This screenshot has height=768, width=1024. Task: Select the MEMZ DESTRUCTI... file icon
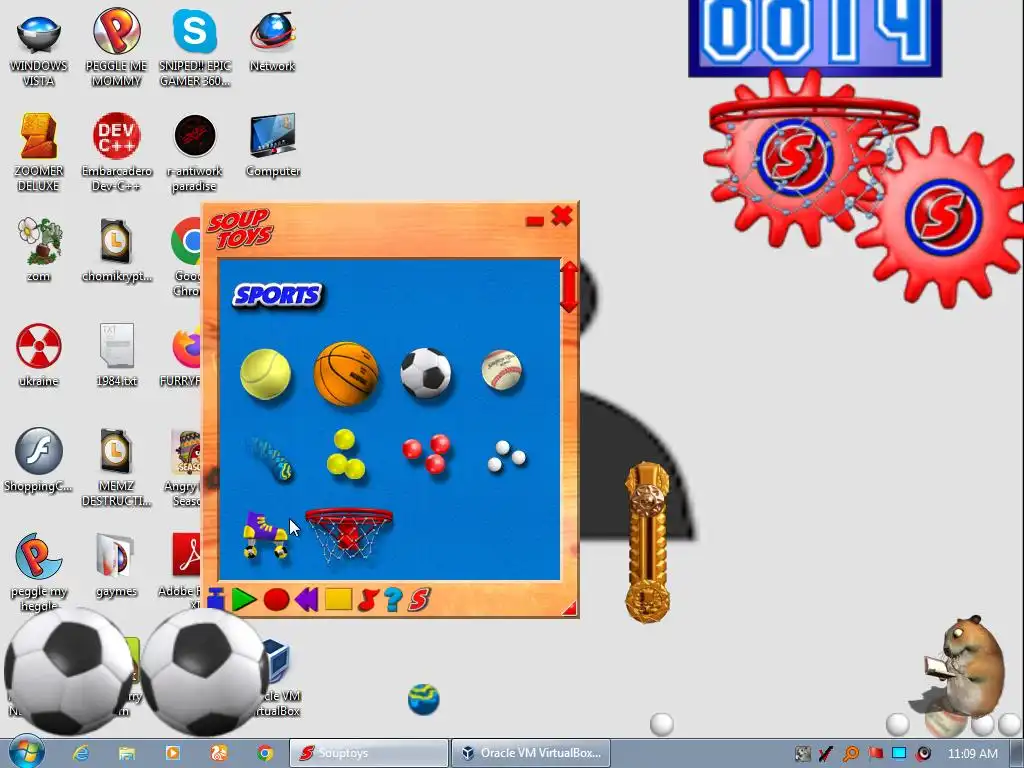(116, 467)
